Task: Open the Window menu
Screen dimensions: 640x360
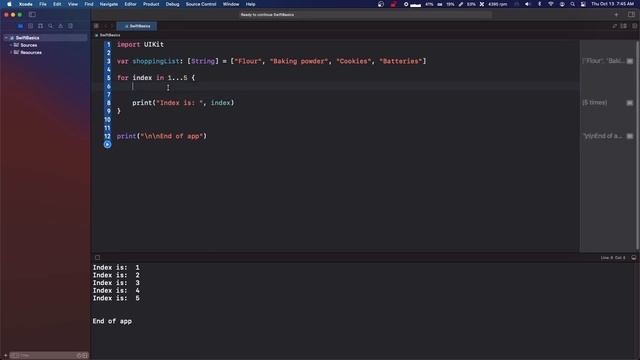Action: point(231,4)
